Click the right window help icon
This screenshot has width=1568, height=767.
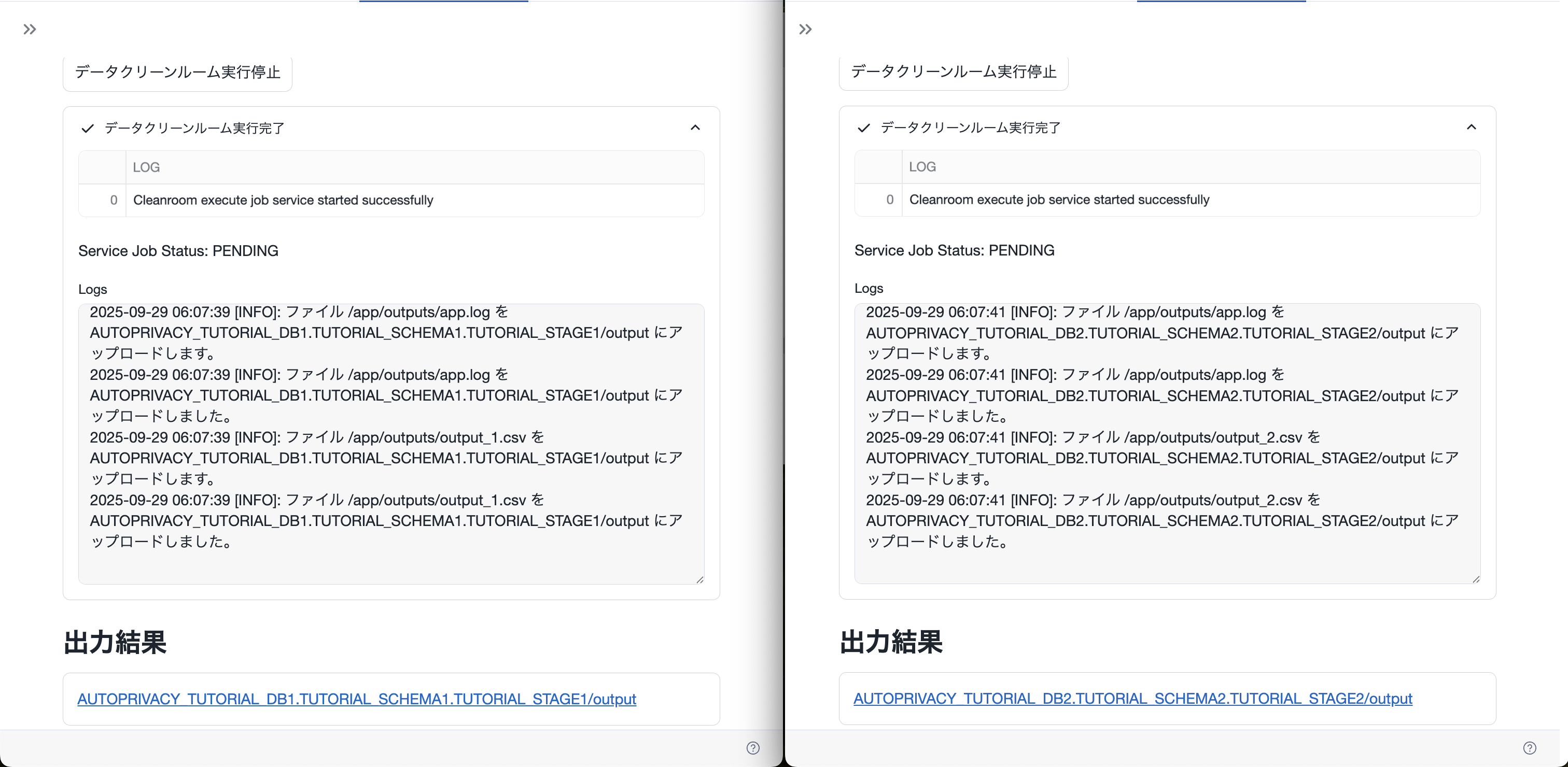[1529, 747]
